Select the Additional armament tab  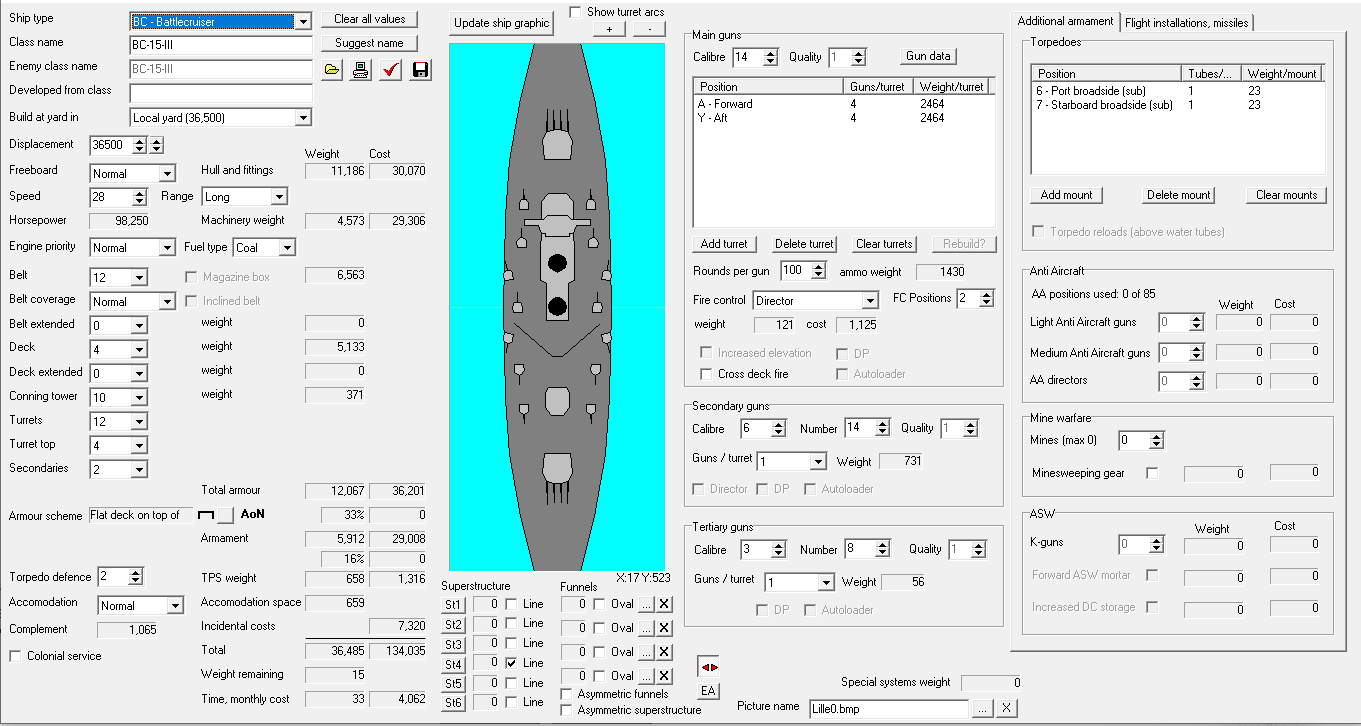(1065, 22)
